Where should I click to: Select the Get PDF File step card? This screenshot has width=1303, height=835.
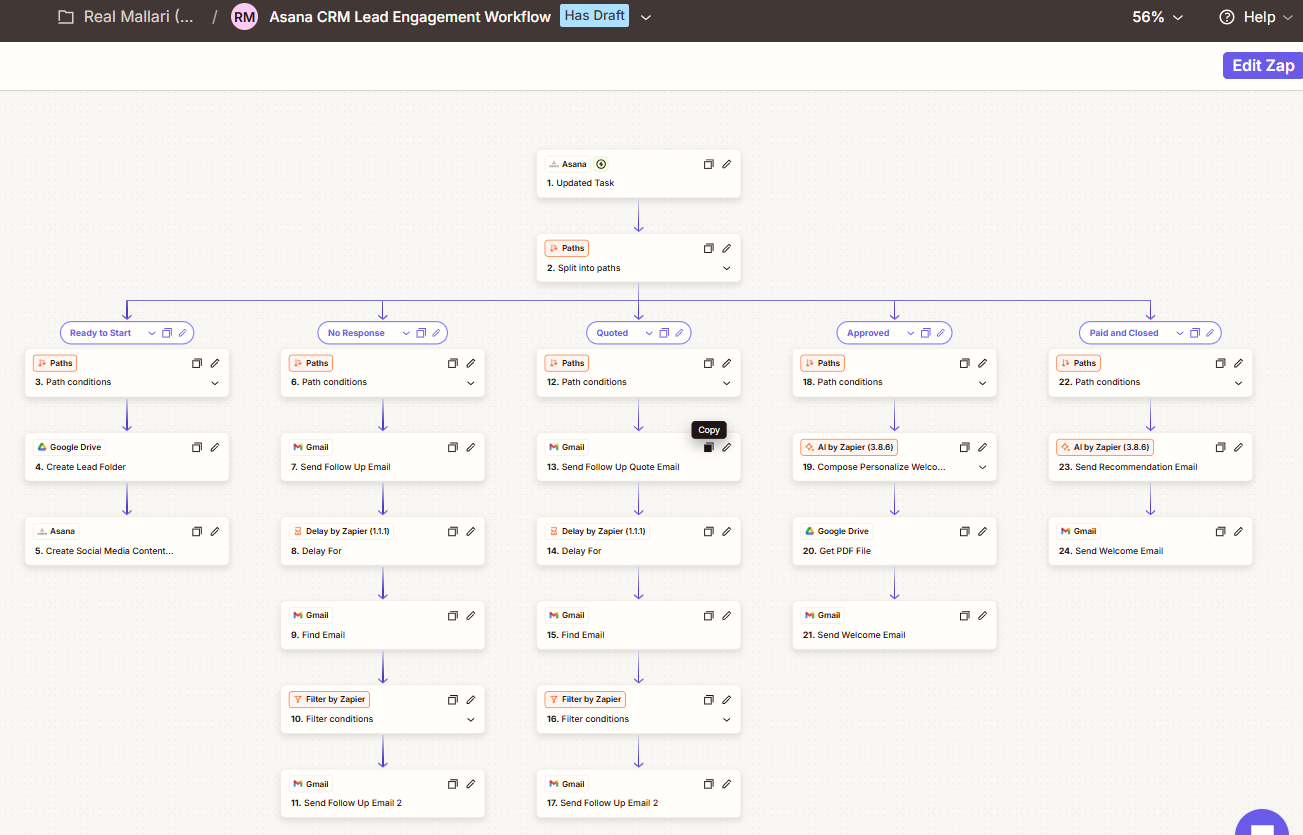[x=895, y=541]
